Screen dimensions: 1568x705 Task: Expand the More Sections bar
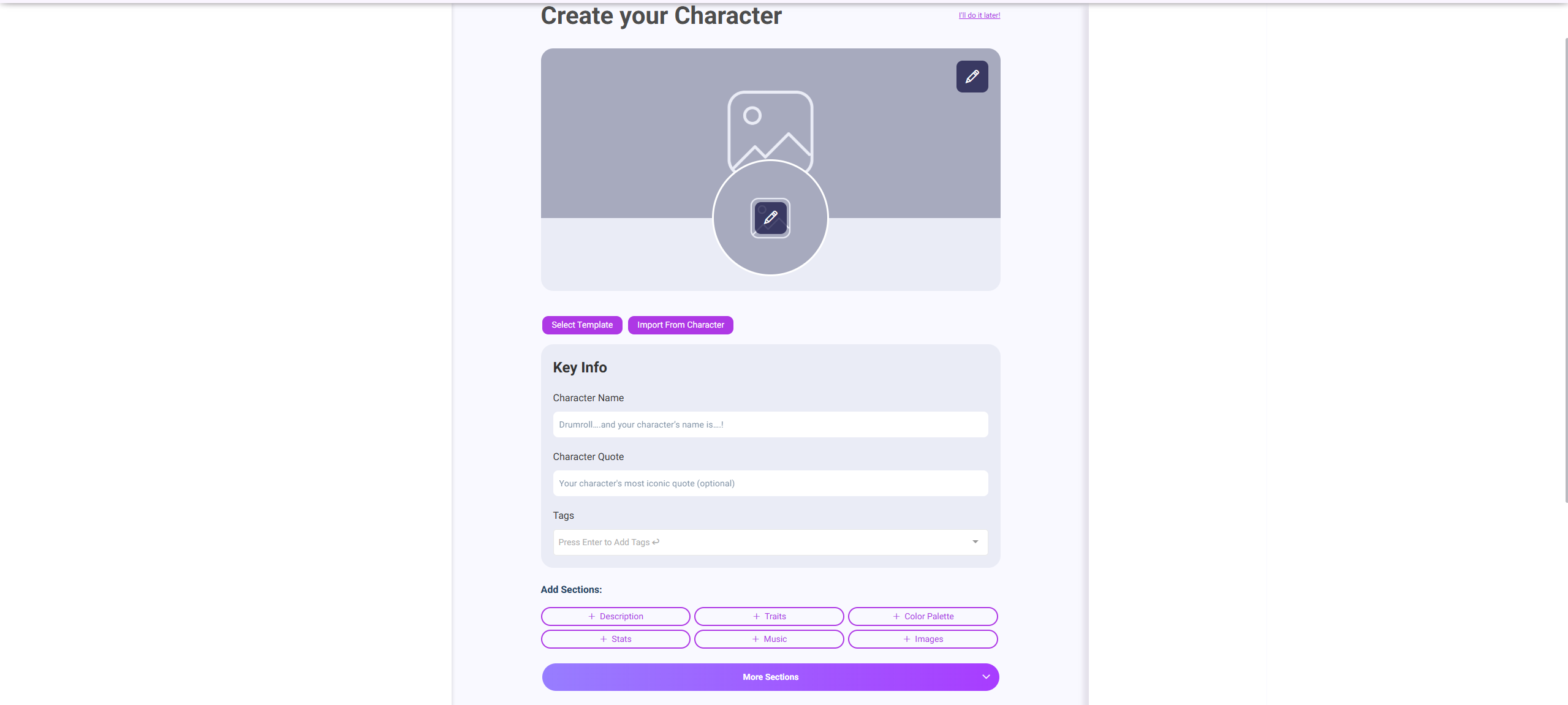[x=770, y=677]
